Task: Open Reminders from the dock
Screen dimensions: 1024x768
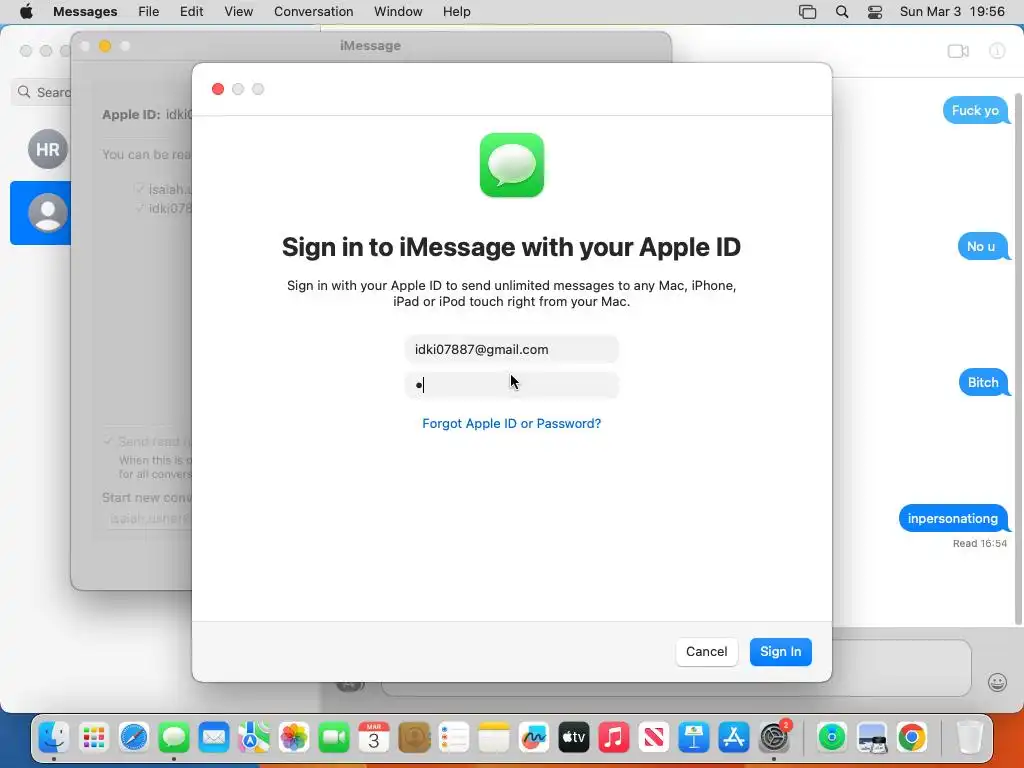Action: (454, 738)
